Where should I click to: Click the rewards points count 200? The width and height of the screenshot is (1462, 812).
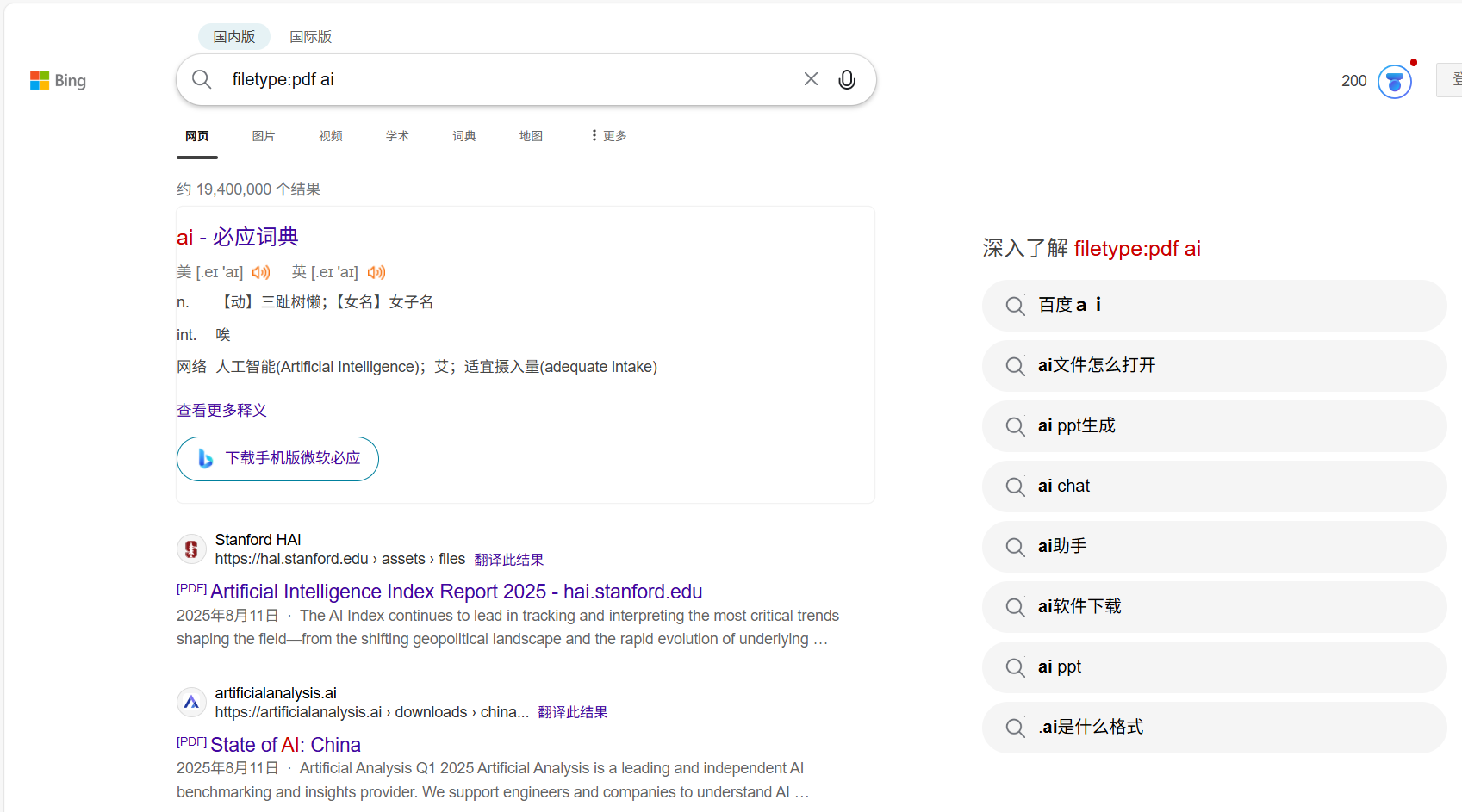tap(1354, 81)
